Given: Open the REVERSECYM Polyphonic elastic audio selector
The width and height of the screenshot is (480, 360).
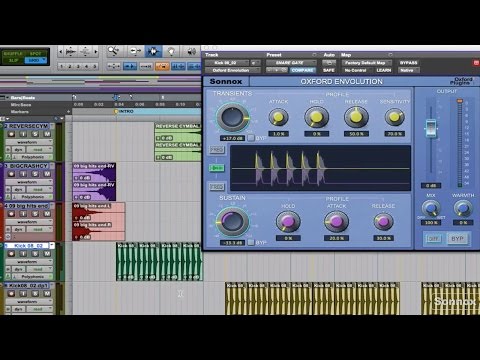Looking at the screenshot, I should coord(32,157).
